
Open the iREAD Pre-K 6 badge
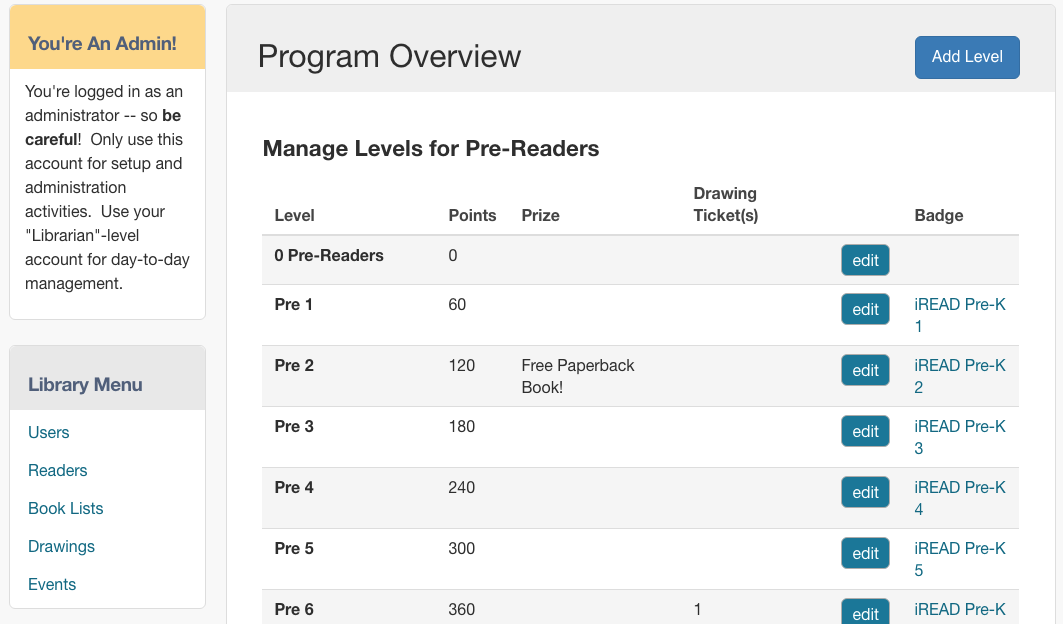pos(959,610)
